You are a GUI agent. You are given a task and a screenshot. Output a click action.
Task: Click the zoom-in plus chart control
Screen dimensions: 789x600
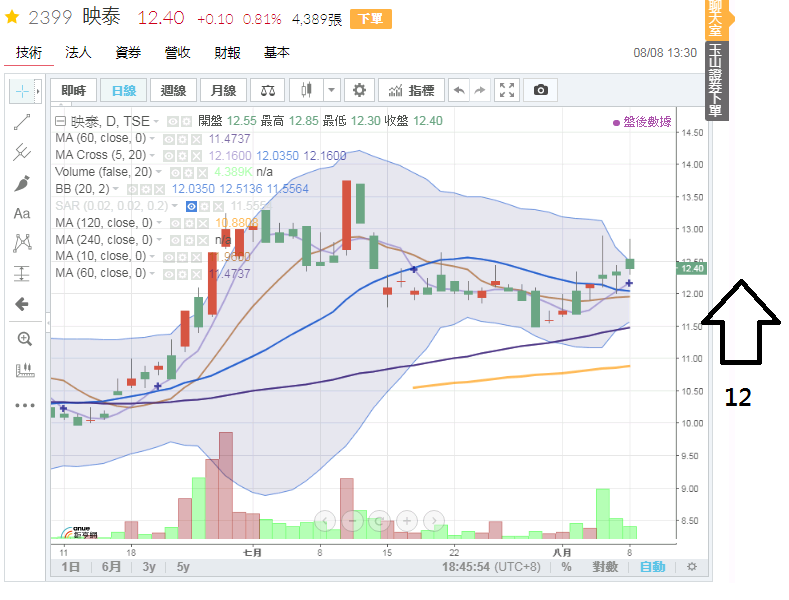pyautogui.click(x=407, y=520)
